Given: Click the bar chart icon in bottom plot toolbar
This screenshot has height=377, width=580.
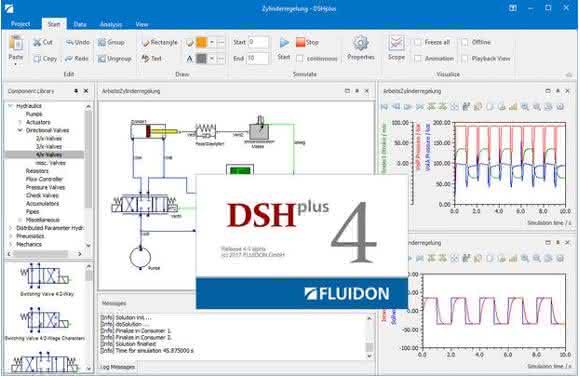Looking at the screenshot, I should (x=513, y=258).
